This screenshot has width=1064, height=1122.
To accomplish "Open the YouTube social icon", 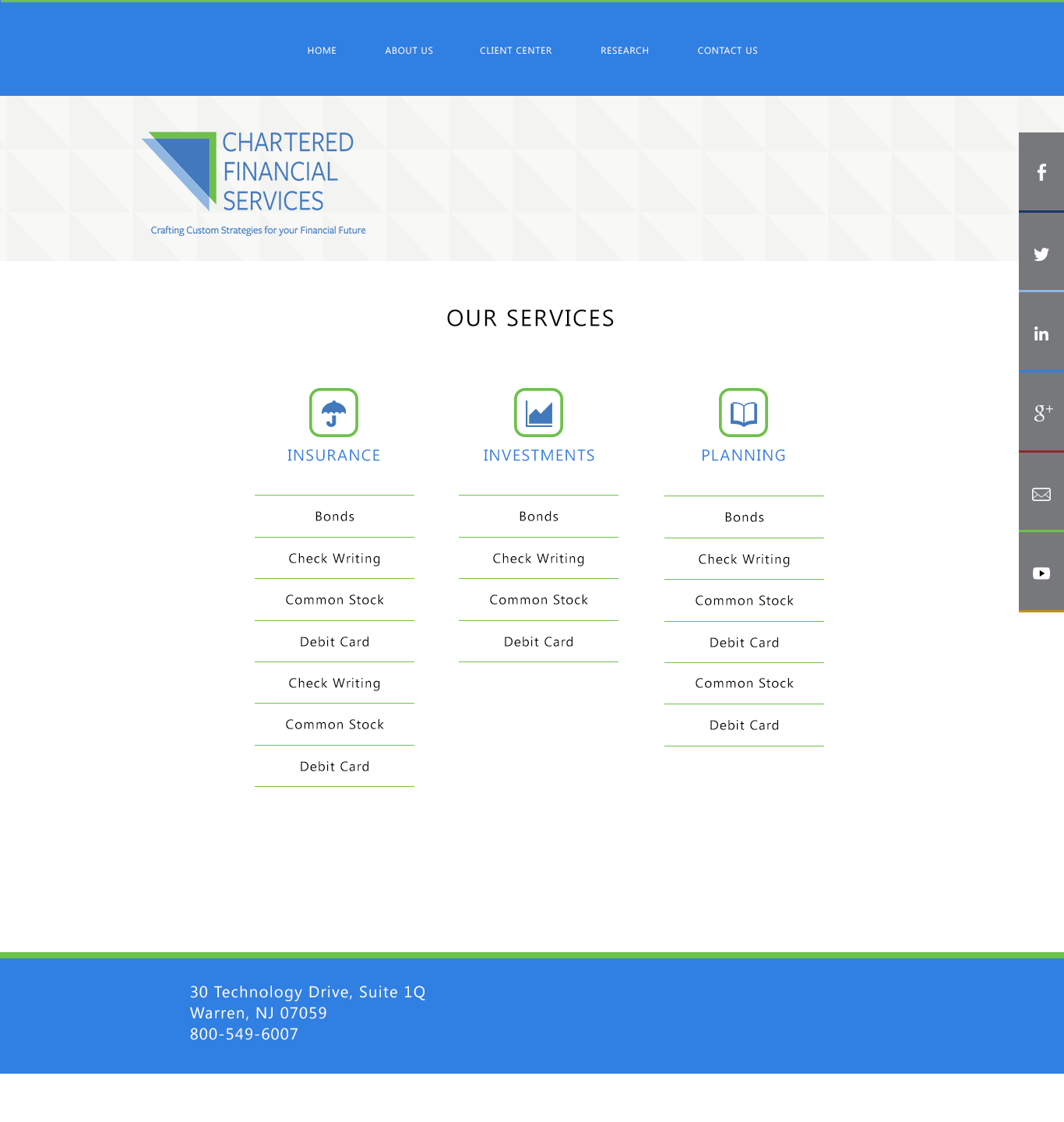I will [x=1041, y=573].
